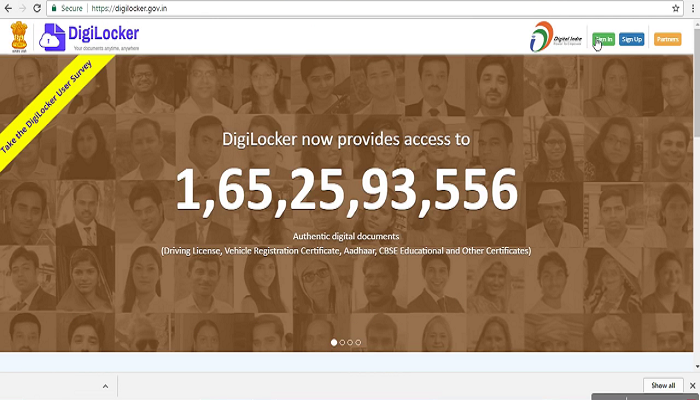Click the Sign Up button
Image resolution: width=700 pixels, height=400 pixels.
point(631,39)
